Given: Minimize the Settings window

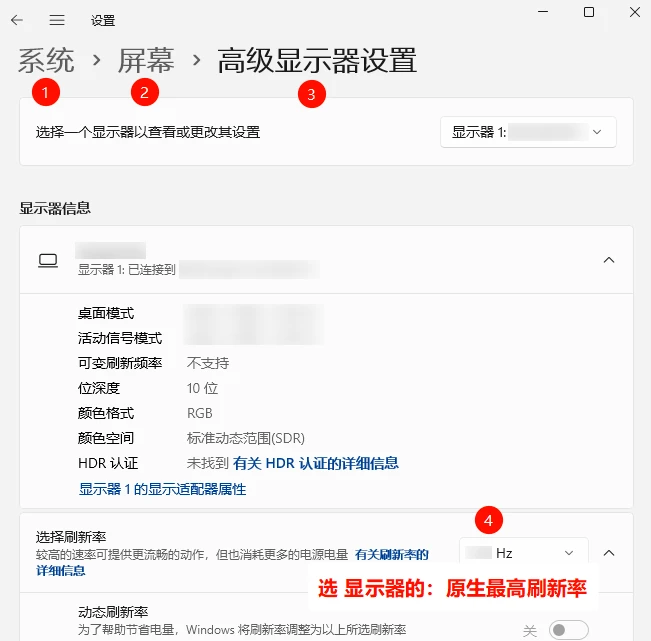Looking at the screenshot, I should [543, 12].
